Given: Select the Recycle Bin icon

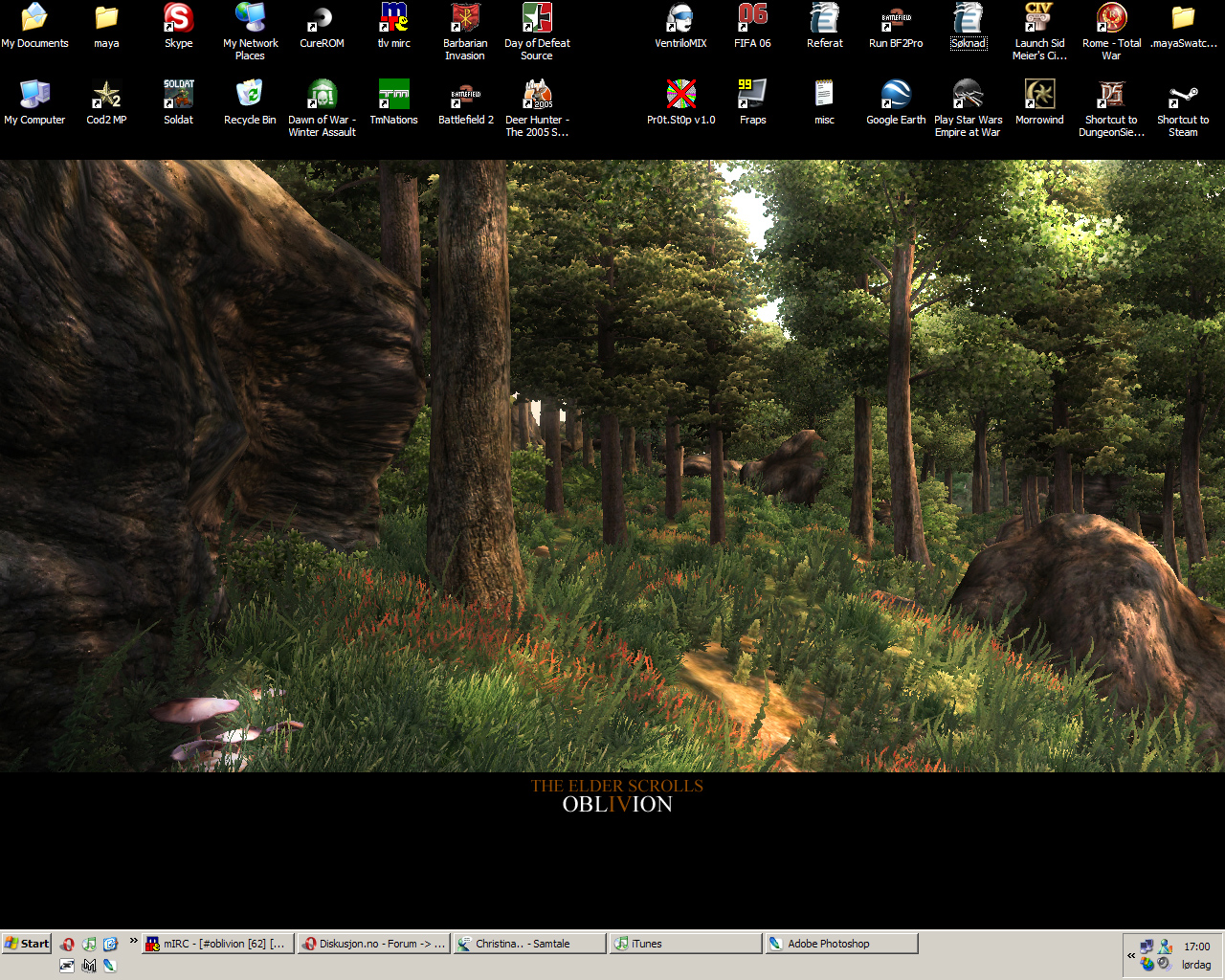Looking at the screenshot, I should click(x=250, y=102).
